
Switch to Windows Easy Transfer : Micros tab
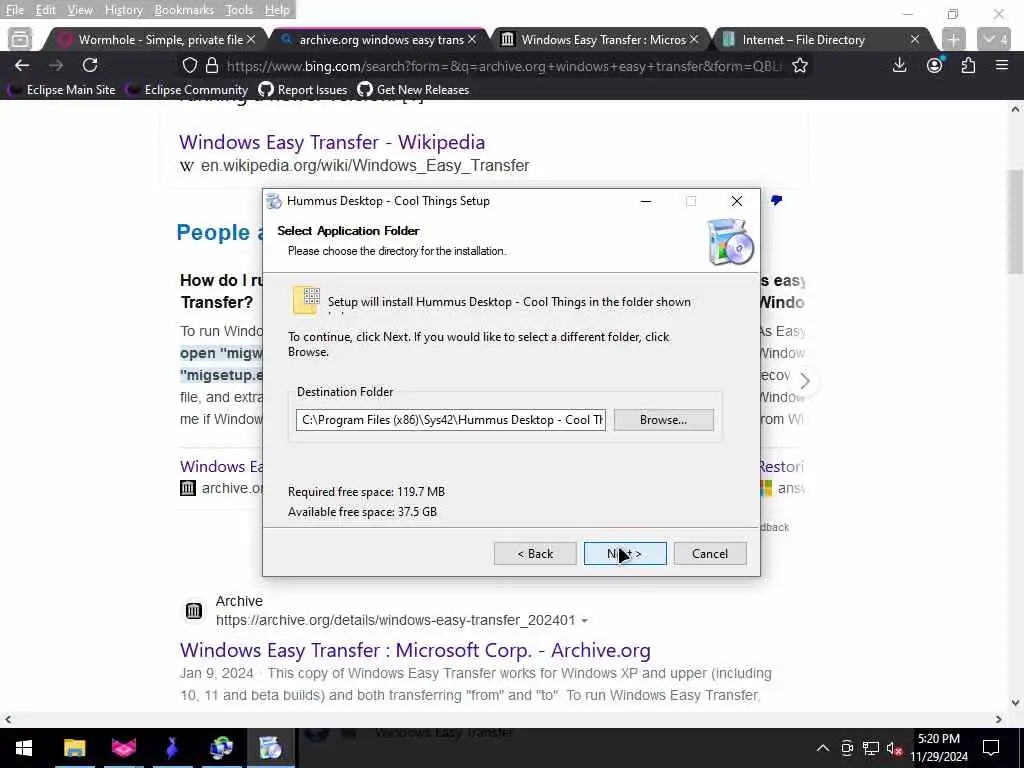tap(603, 40)
